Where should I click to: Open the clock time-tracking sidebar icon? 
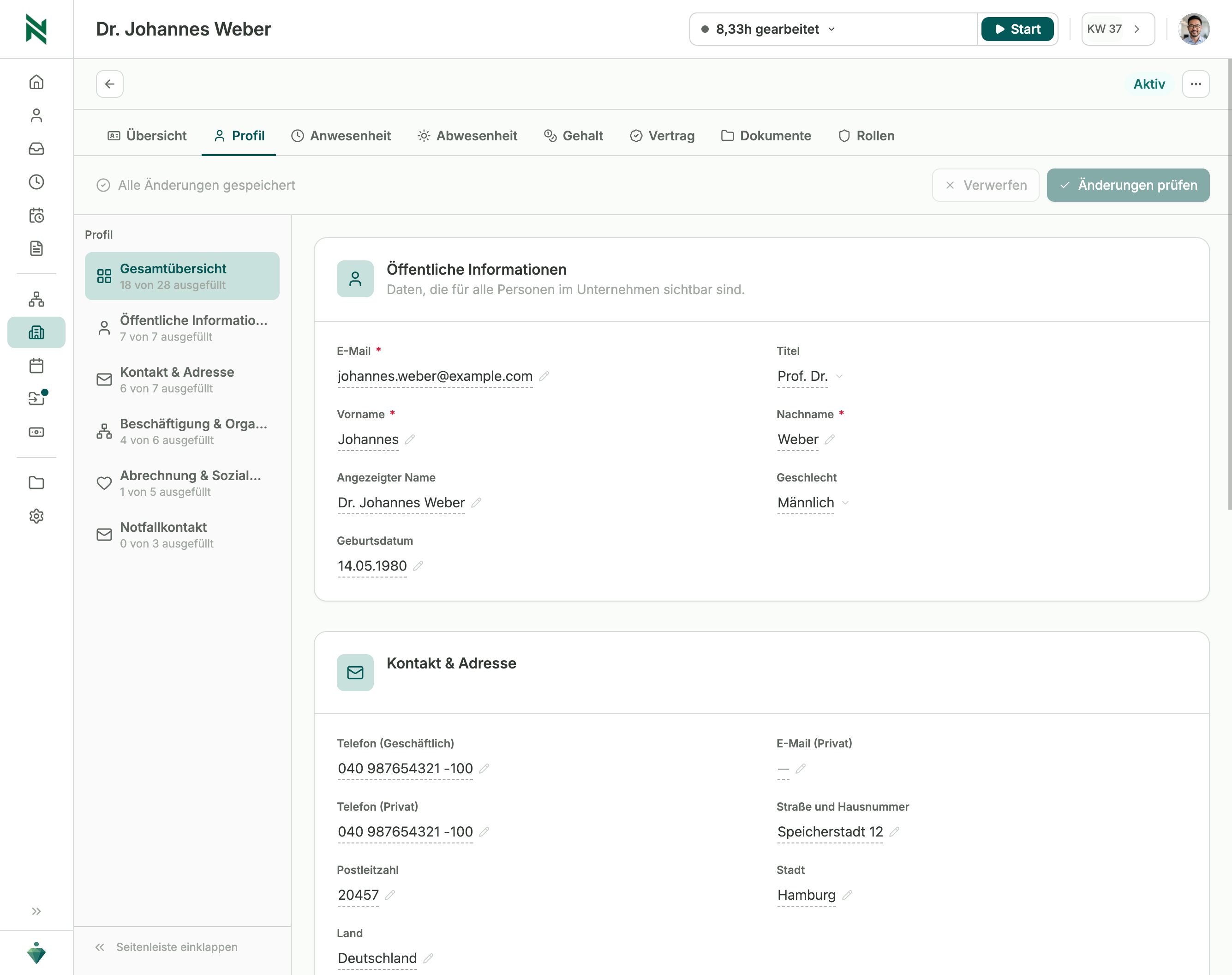coord(36,181)
